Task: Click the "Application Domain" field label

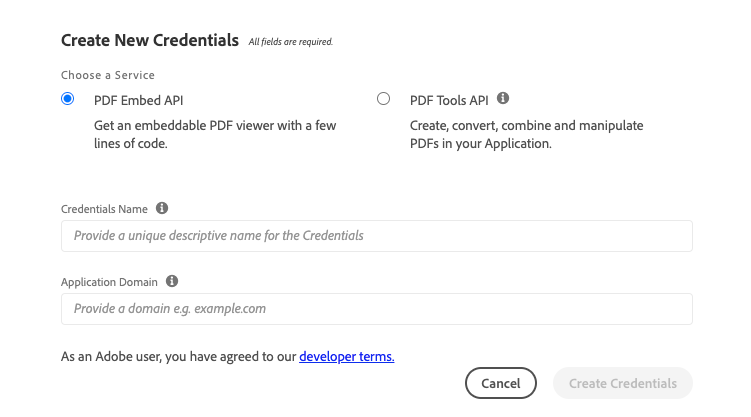Action: [x=109, y=282]
